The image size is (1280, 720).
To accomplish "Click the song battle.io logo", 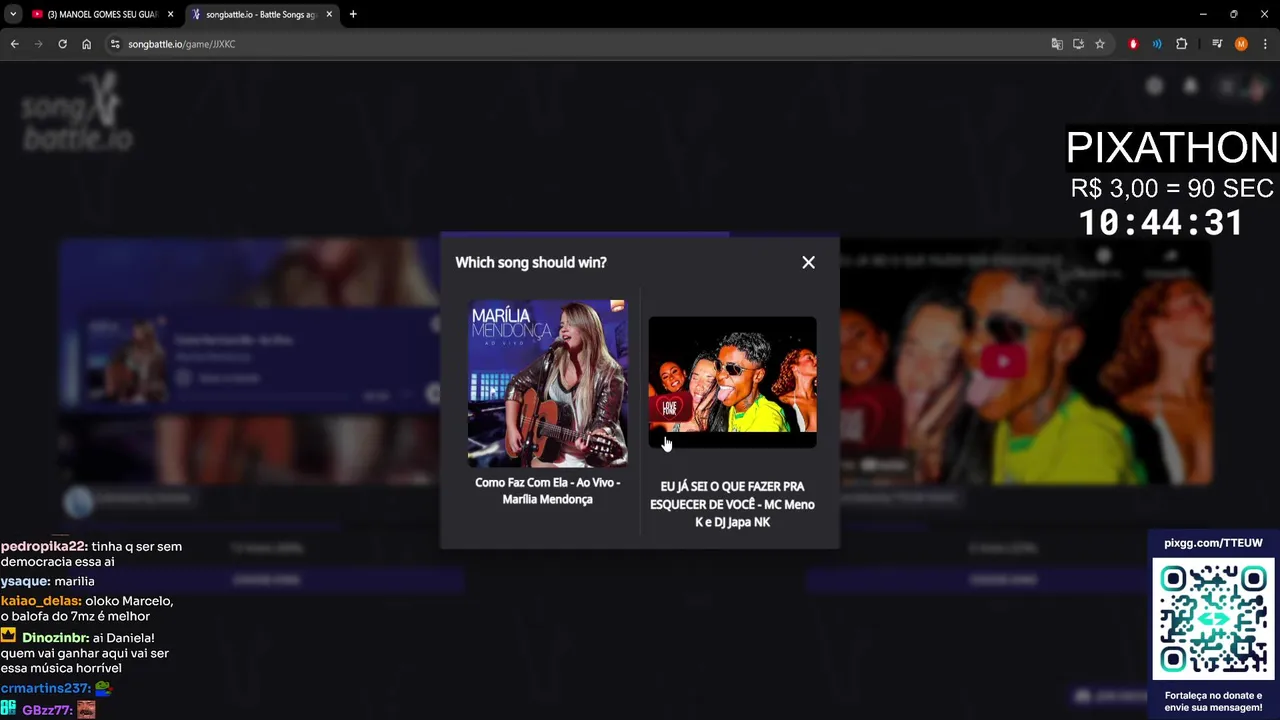I will [77, 112].
